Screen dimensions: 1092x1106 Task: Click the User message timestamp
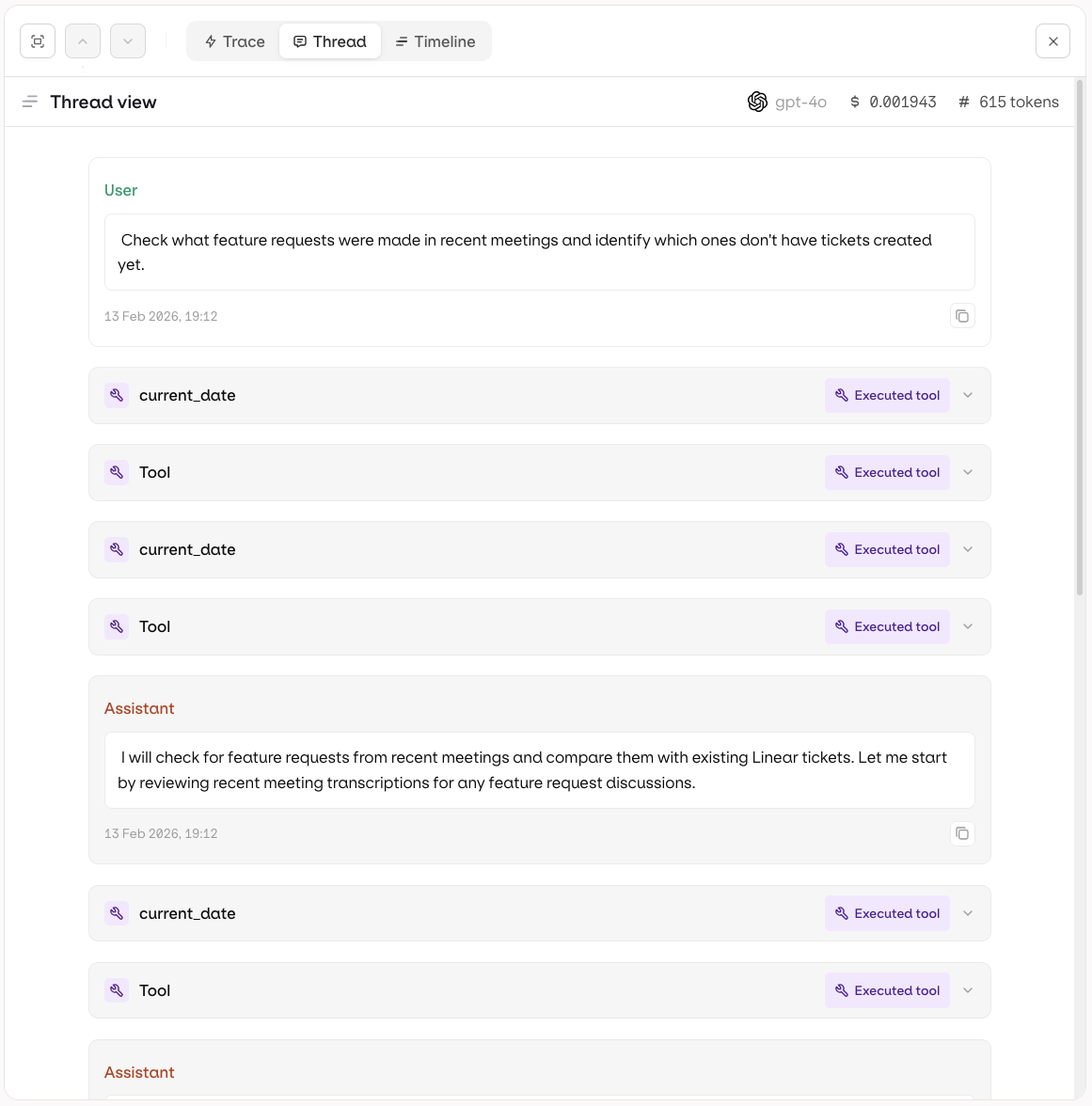[161, 317]
